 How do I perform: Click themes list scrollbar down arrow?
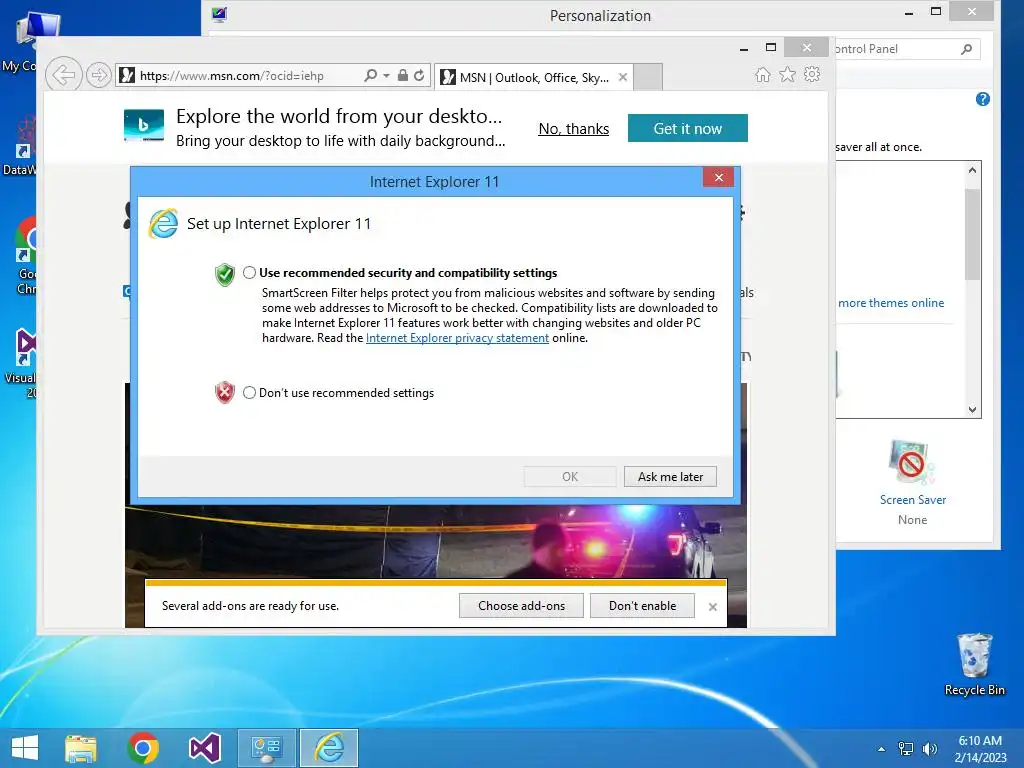(972, 409)
